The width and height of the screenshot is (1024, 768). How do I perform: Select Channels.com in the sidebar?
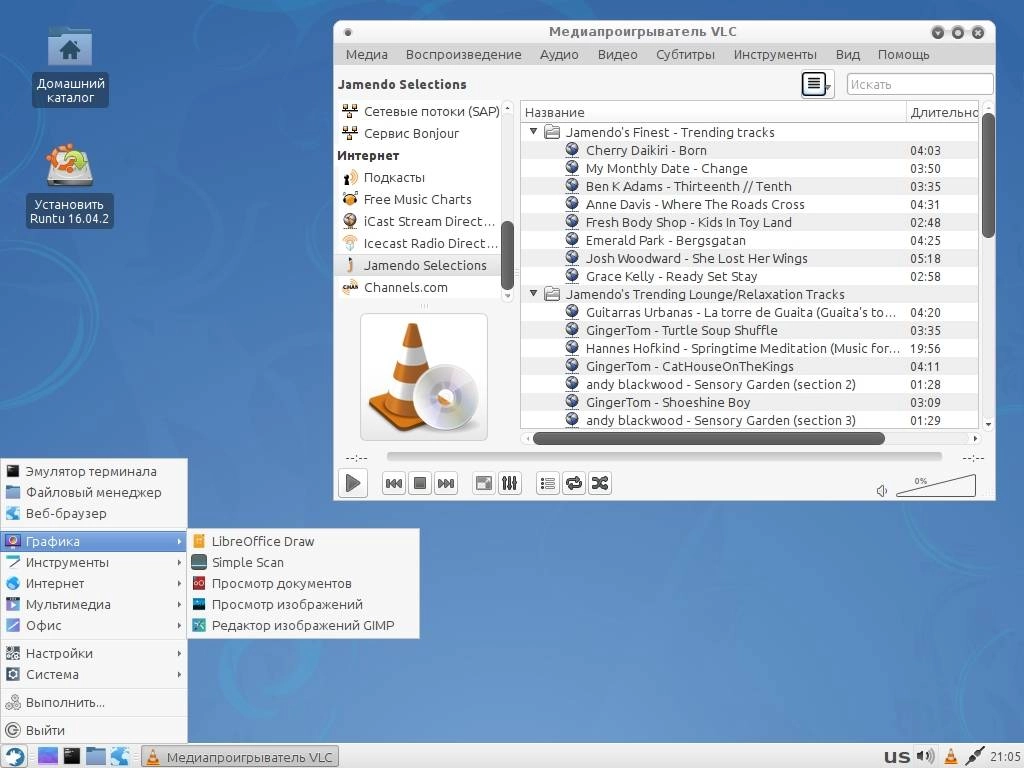click(x=420, y=287)
